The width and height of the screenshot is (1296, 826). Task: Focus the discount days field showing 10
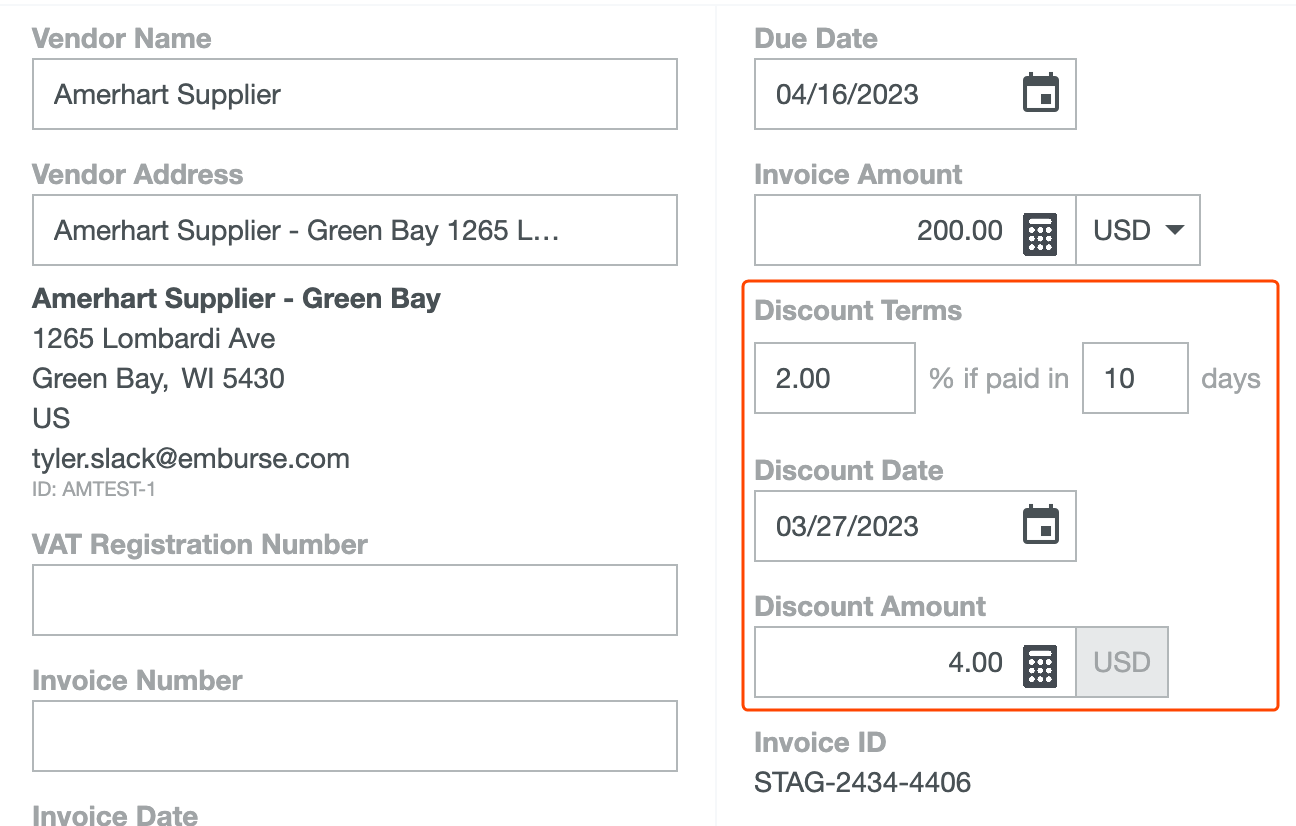tap(1134, 378)
